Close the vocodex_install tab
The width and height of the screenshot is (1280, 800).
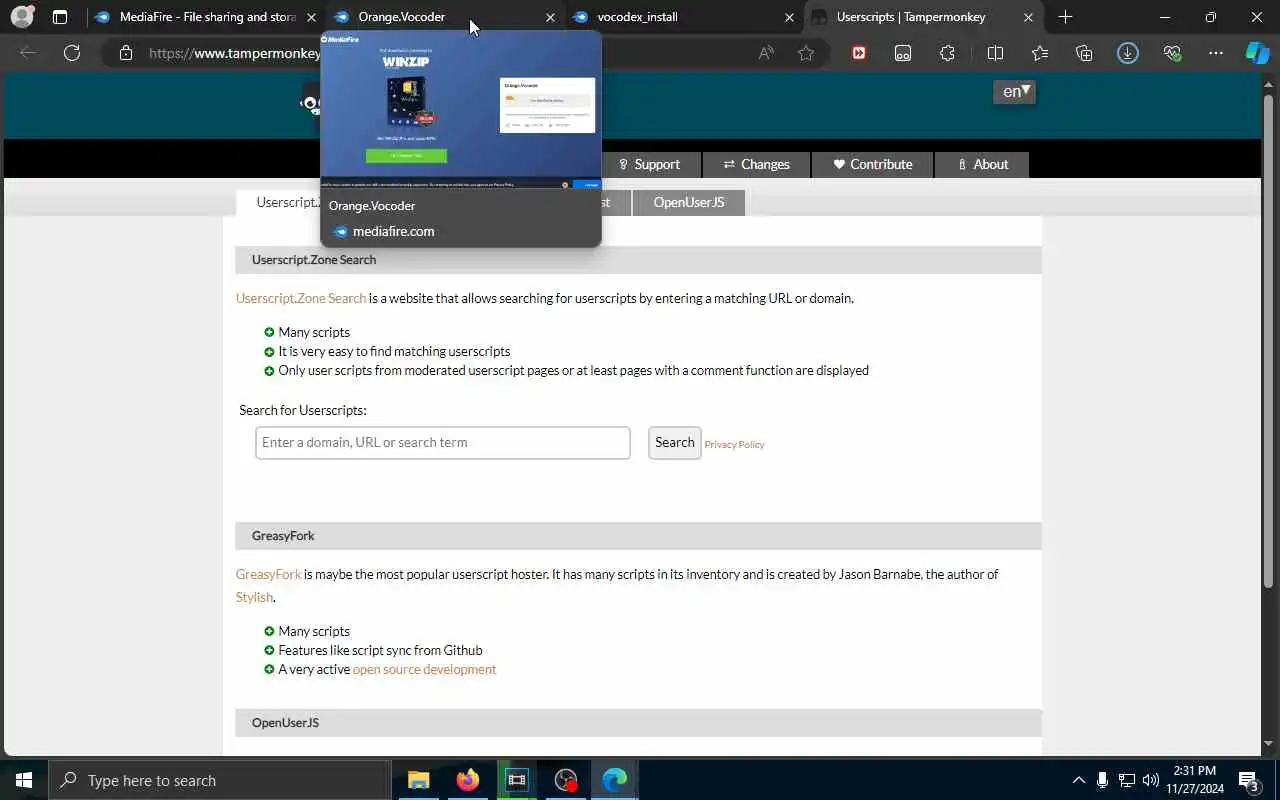(789, 17)
